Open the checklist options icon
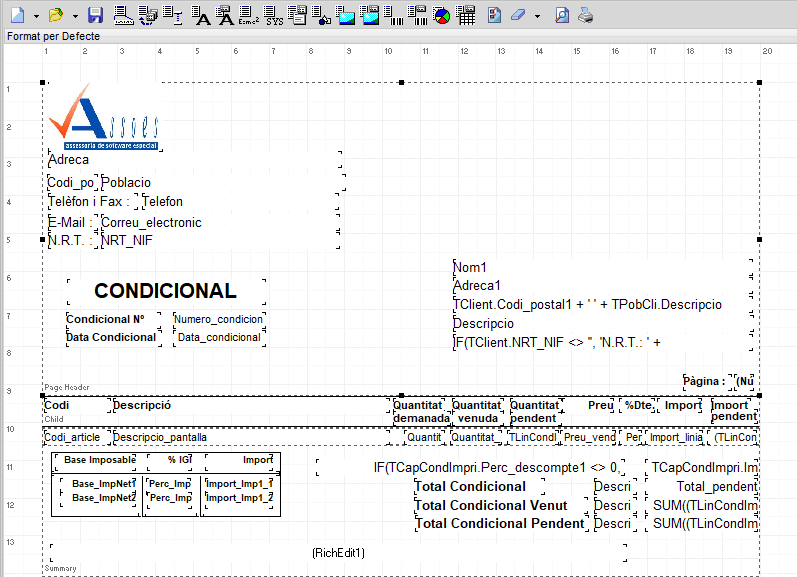797x577 pixels. [x=494, y=15]
